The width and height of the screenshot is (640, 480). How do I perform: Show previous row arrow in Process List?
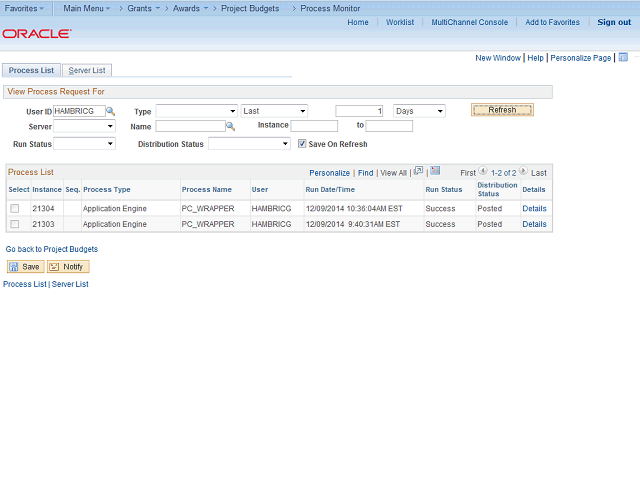pyautogui.click(x=484, y=172)
